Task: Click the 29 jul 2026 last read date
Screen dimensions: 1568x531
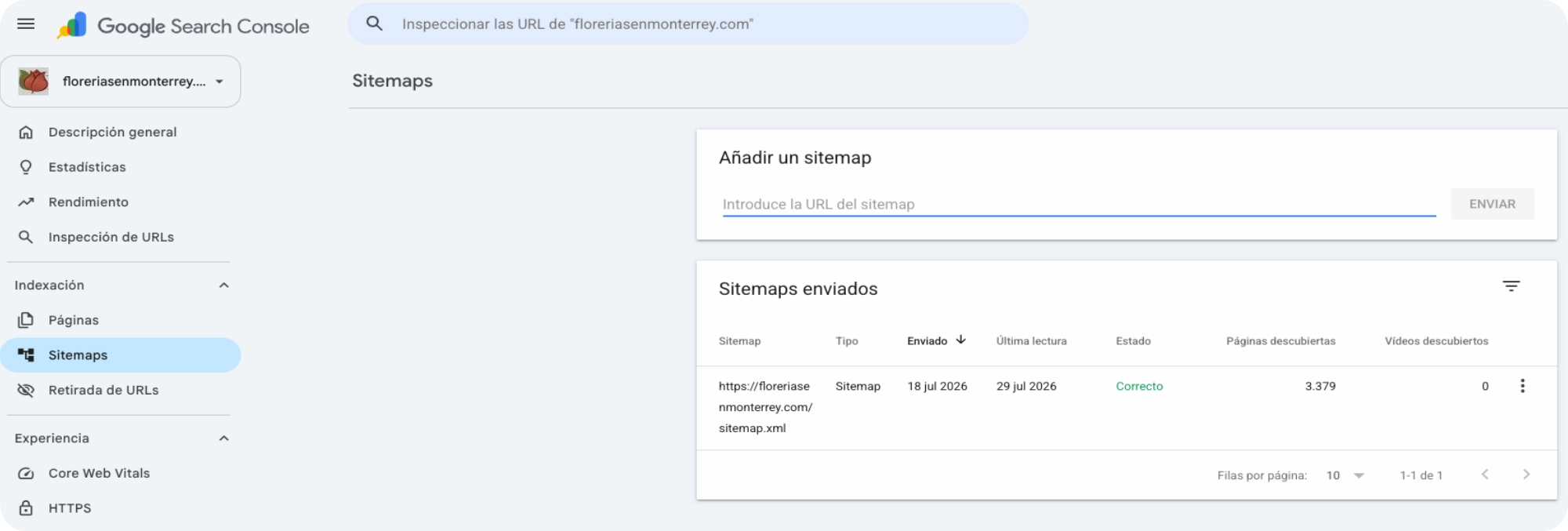Action: point(1026,386)
